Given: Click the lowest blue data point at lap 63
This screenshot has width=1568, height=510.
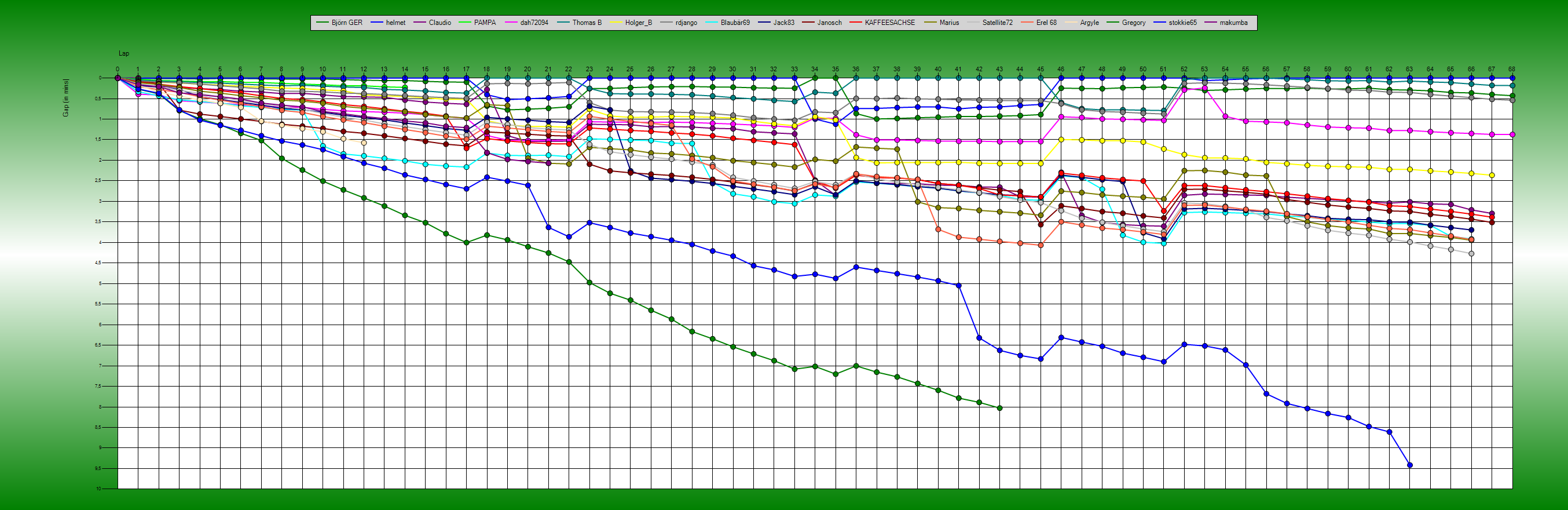Looking at the screenshot, I should (1410, 465).
